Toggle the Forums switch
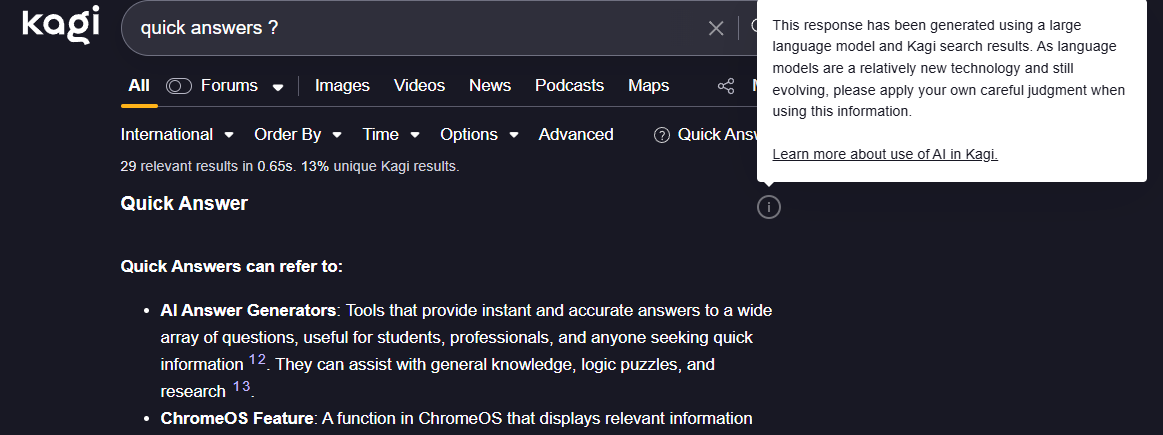This screenshot has height=435, width=1163. (x=179, y=86)
